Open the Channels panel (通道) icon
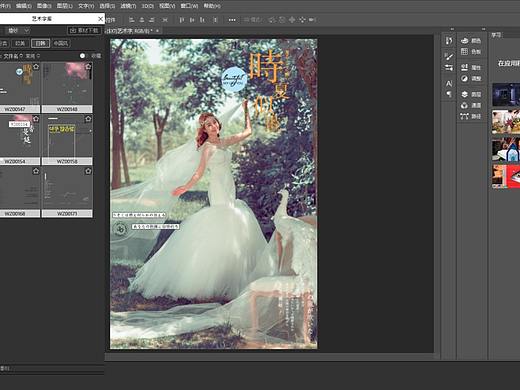This screenshot has width=520, height=390. point(465,105)
